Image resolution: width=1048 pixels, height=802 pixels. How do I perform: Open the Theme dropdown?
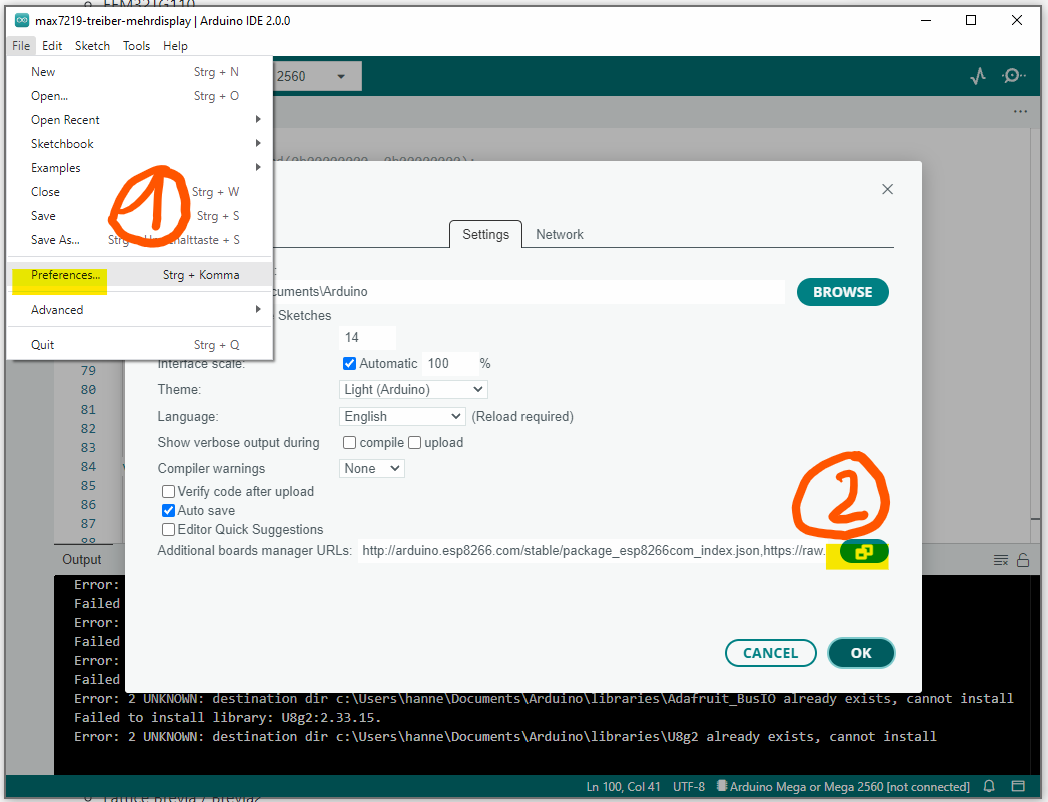click(413, 389)
